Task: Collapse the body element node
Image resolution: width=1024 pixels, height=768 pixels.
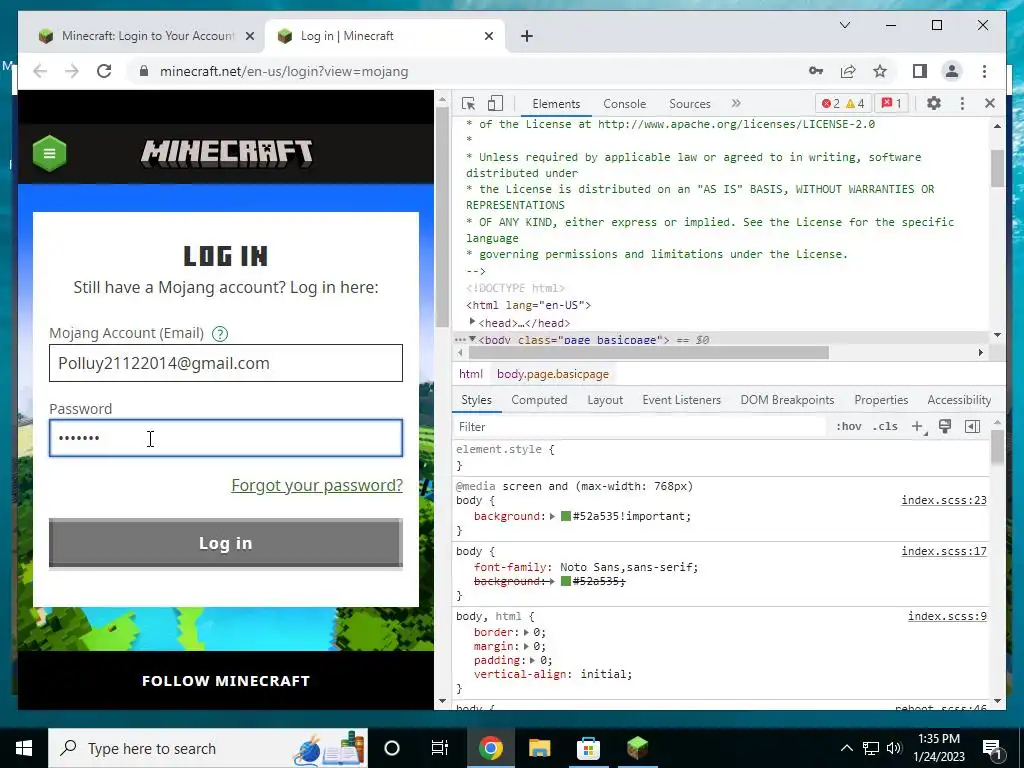Action: (x=472, y=339)
